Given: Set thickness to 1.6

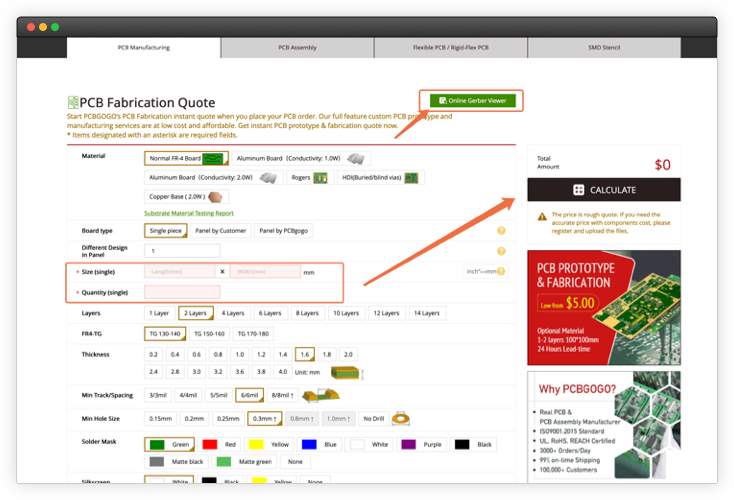Looking at the screenshot, I should (305, 354).
